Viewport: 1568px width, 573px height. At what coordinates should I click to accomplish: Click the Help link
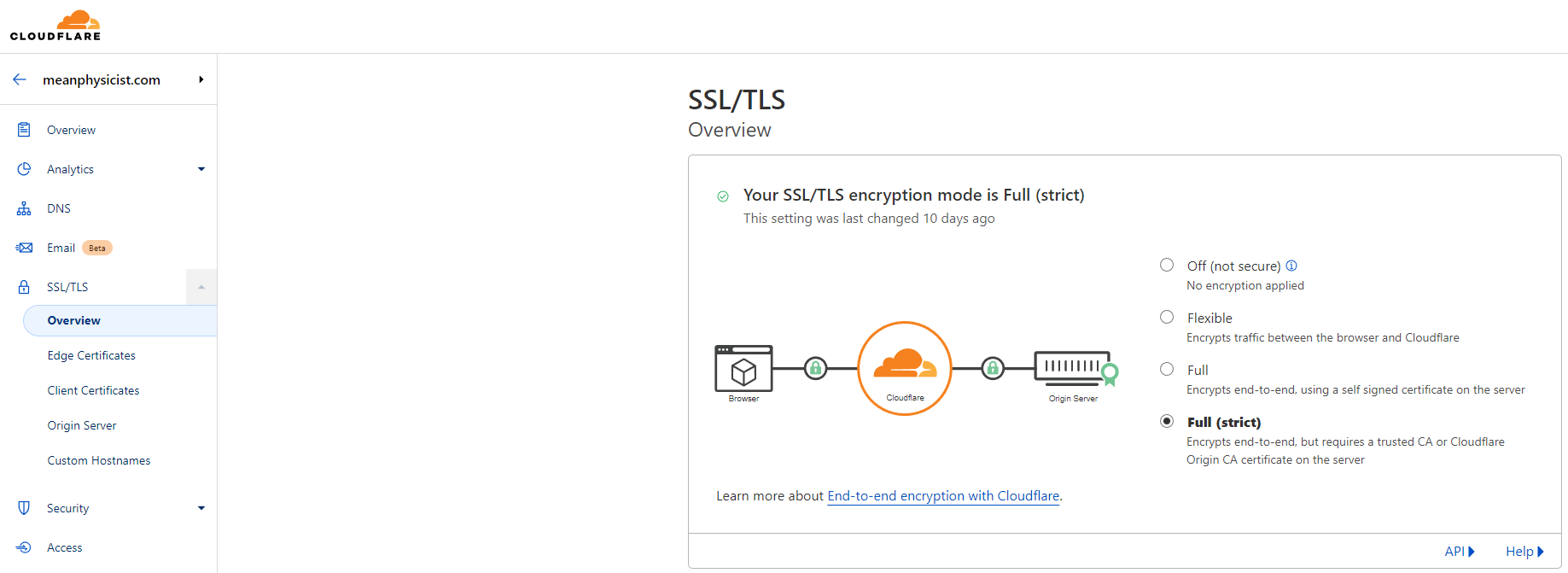click(1524, 552)
